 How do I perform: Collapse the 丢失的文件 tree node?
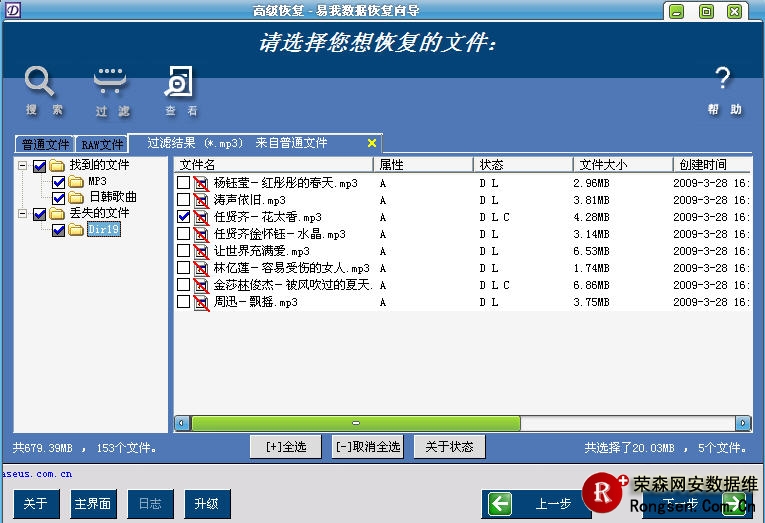pyautogui.click(x=22, y=214)
